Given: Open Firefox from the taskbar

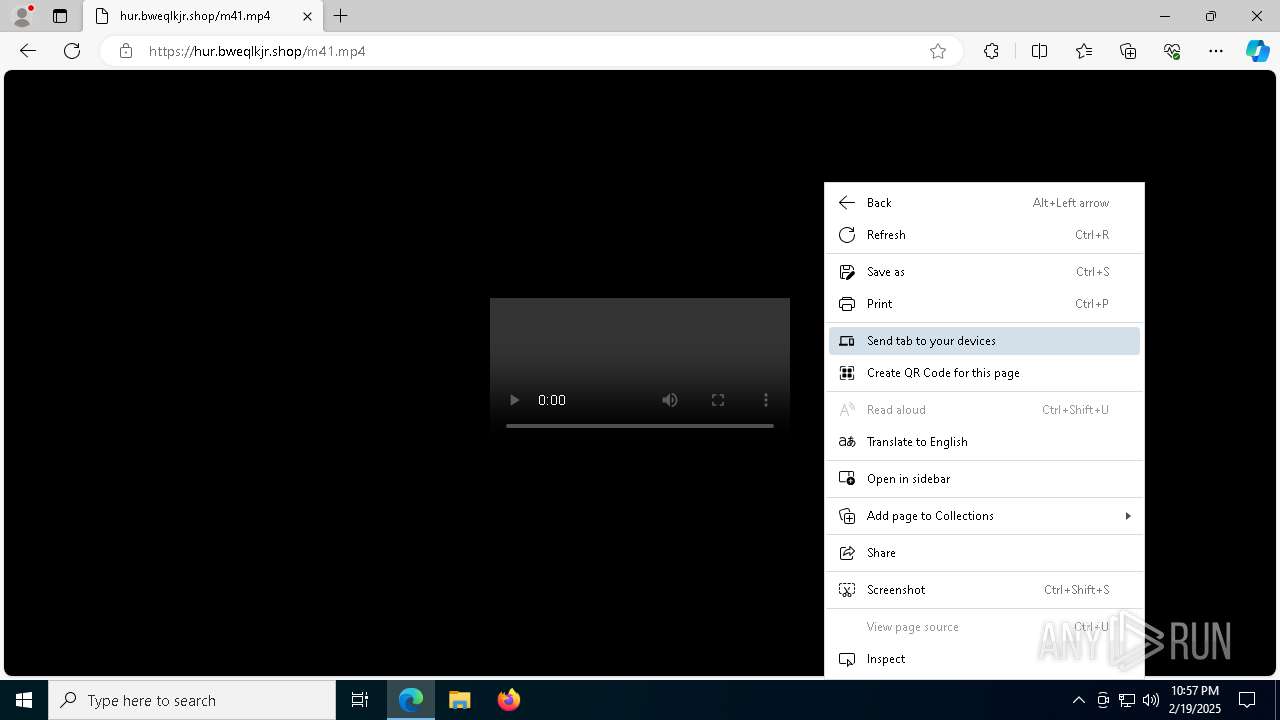Looking at the screenshot, I should pos(509,700).
